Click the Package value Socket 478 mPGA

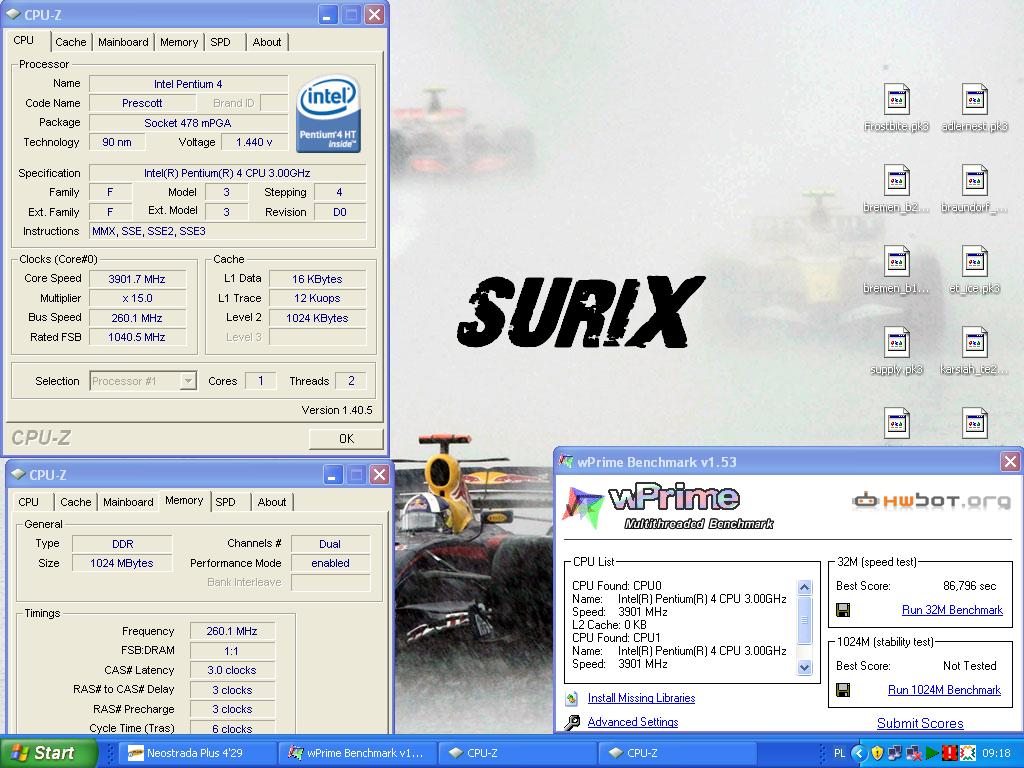[188, 123]
